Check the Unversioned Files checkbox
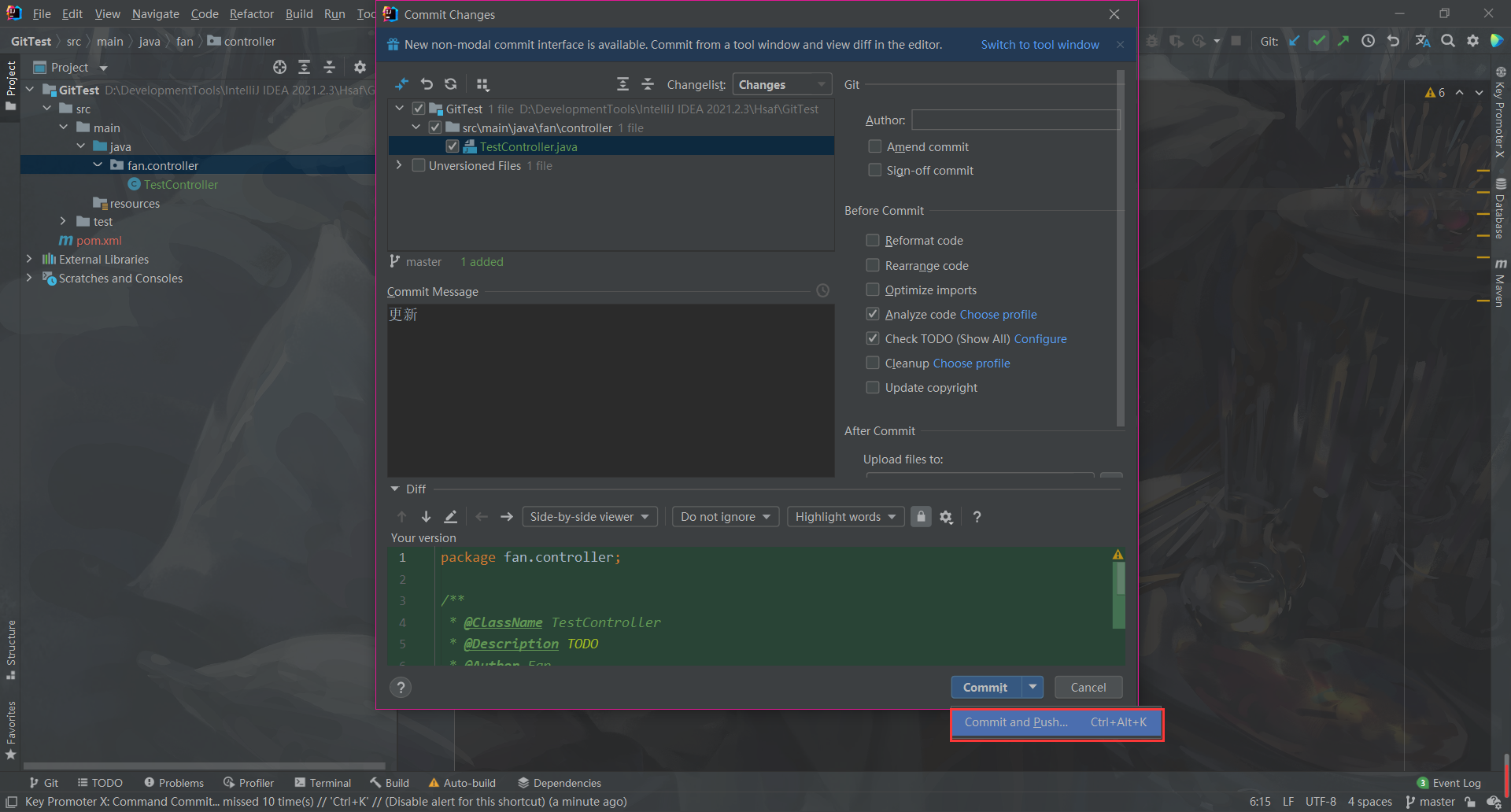This screenshot has height=812, width=1511. pos(419,165)
